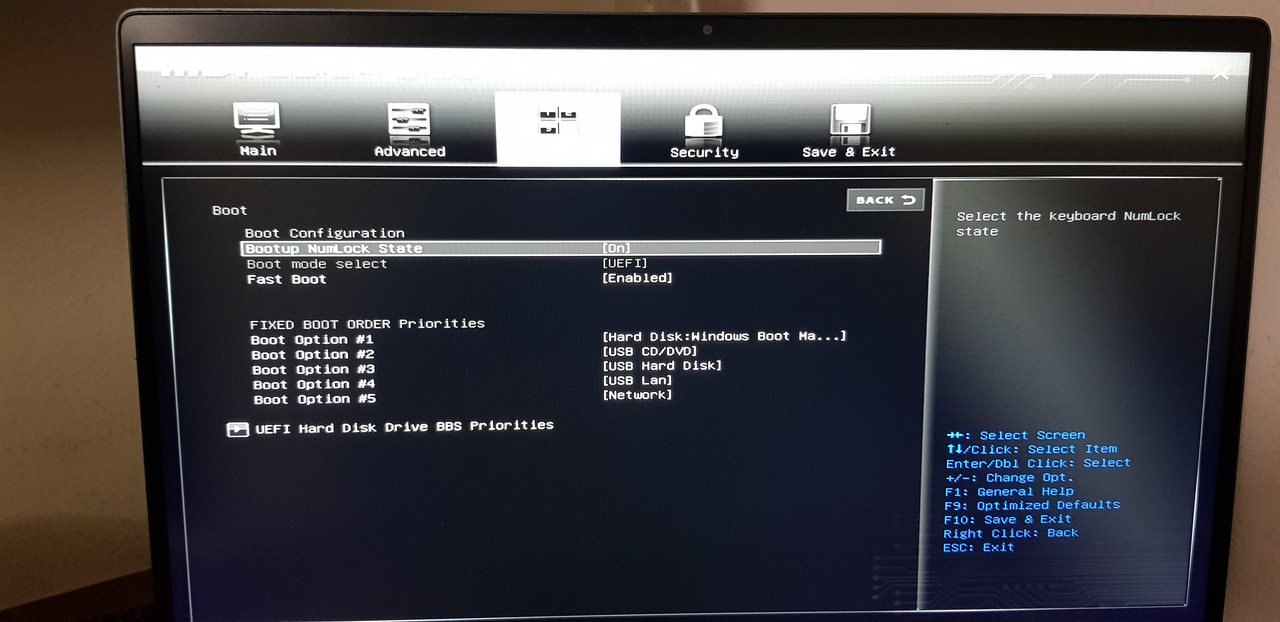Click the Right Click: Back hint
Screen dimensions: 1280x622
pos(1011,534)
